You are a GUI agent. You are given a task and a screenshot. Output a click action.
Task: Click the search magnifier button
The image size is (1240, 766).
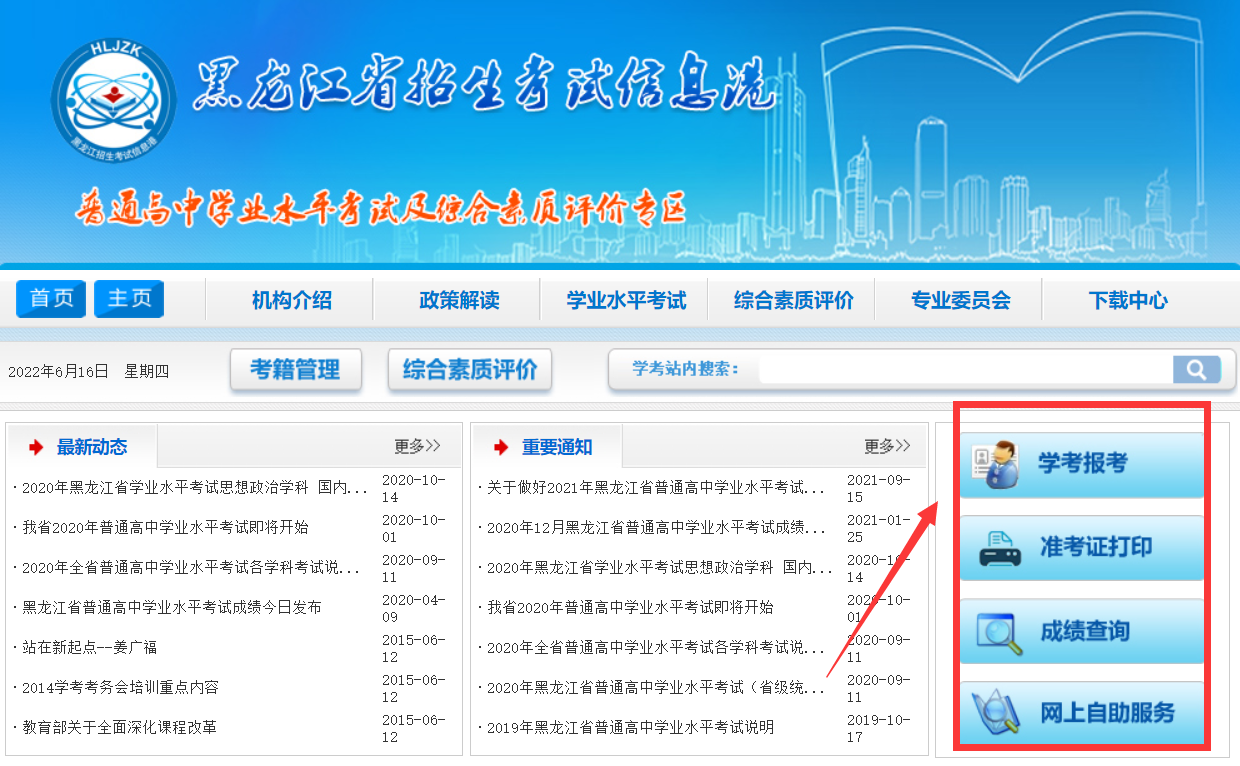coord(1196,370)
